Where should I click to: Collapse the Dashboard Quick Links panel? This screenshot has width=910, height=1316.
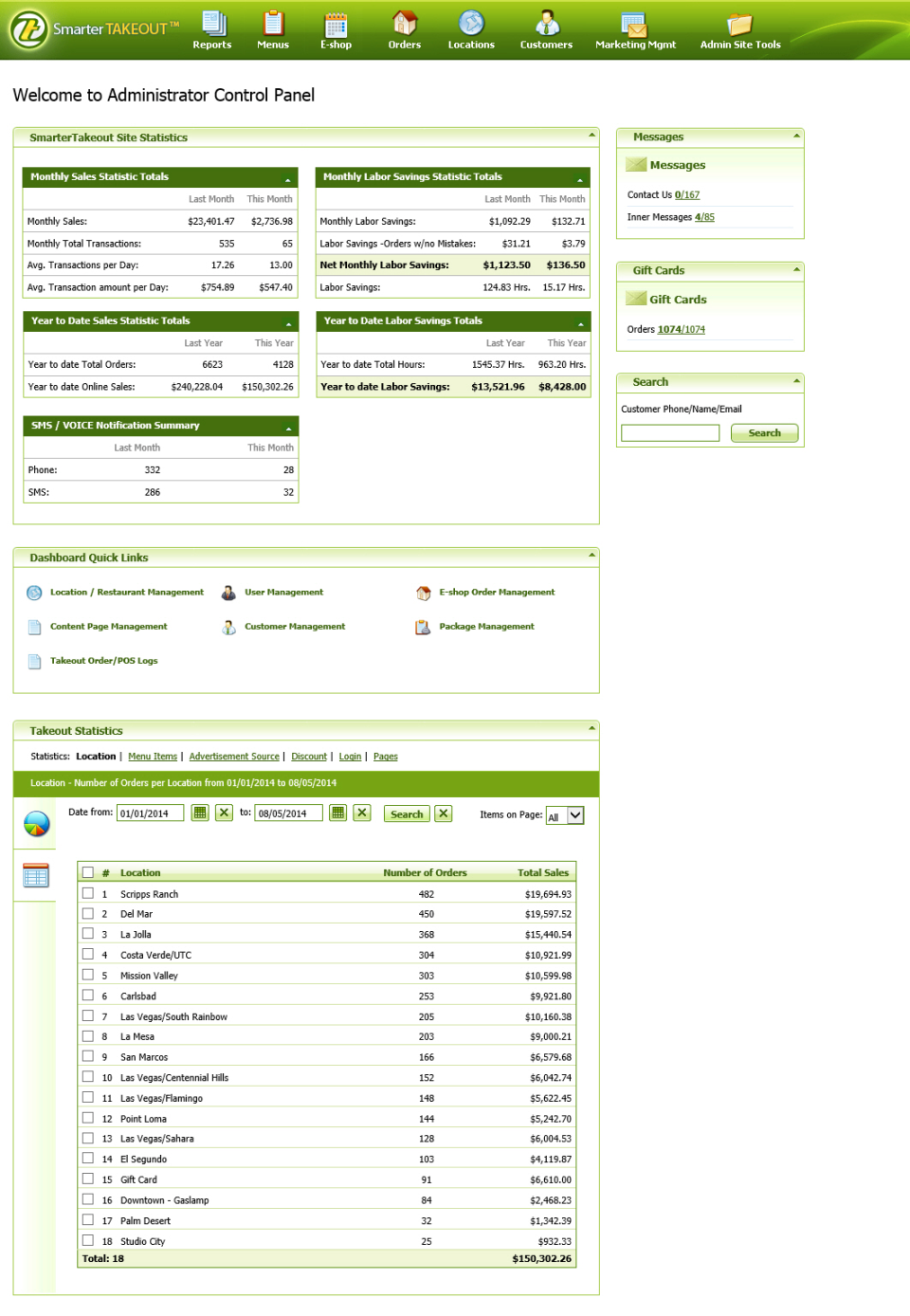coord(591,556)
